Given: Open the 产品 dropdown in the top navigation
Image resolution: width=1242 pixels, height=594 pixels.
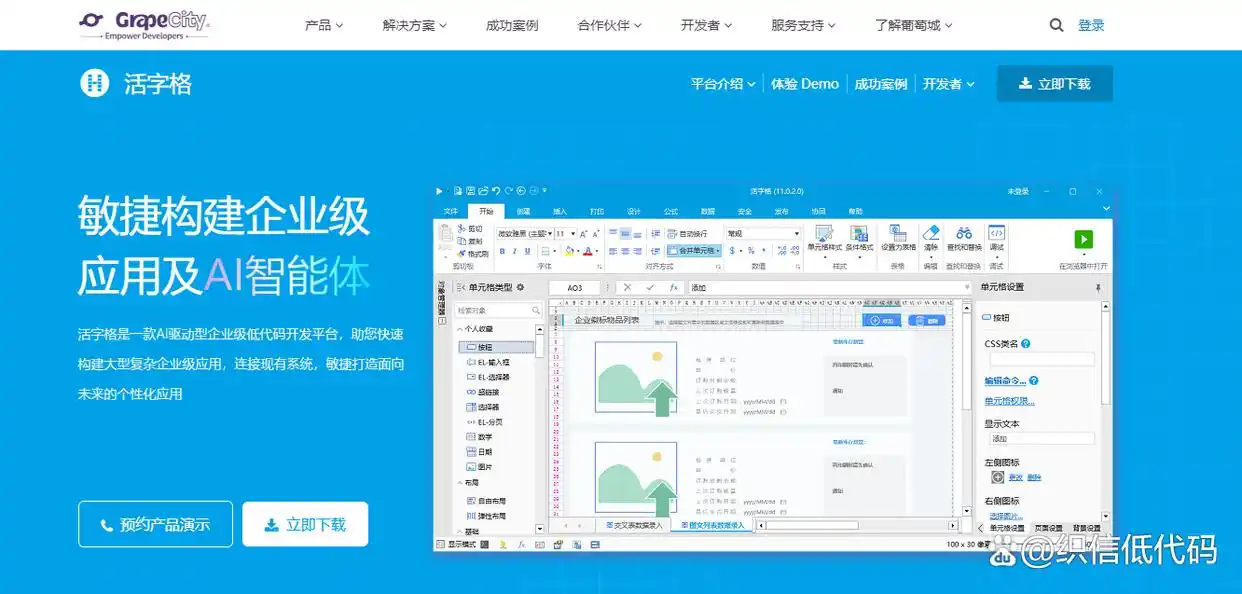Looking at the screenshot, I should click(x=323, y=24).
